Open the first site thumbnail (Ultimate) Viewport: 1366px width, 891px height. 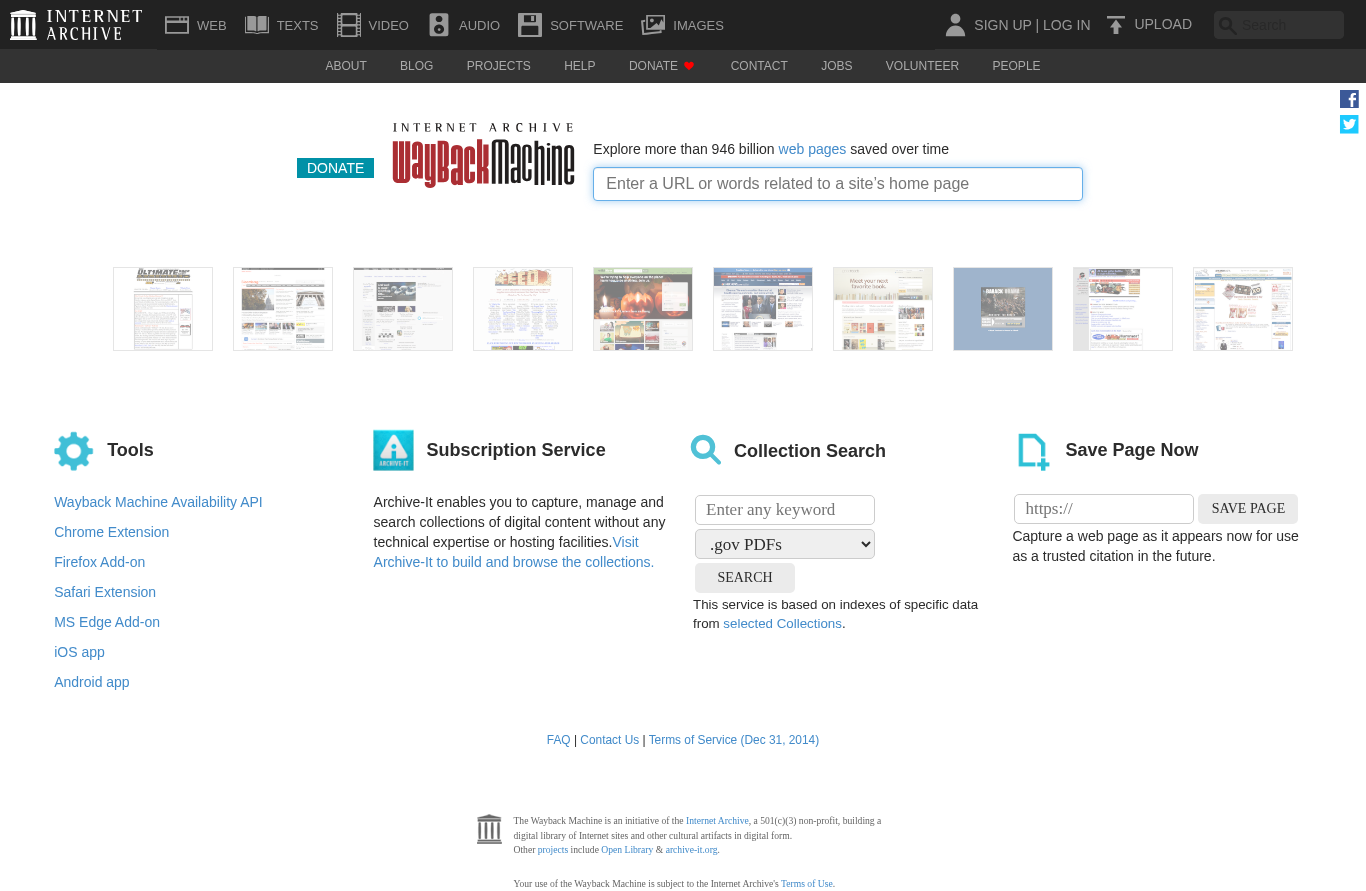163,309
